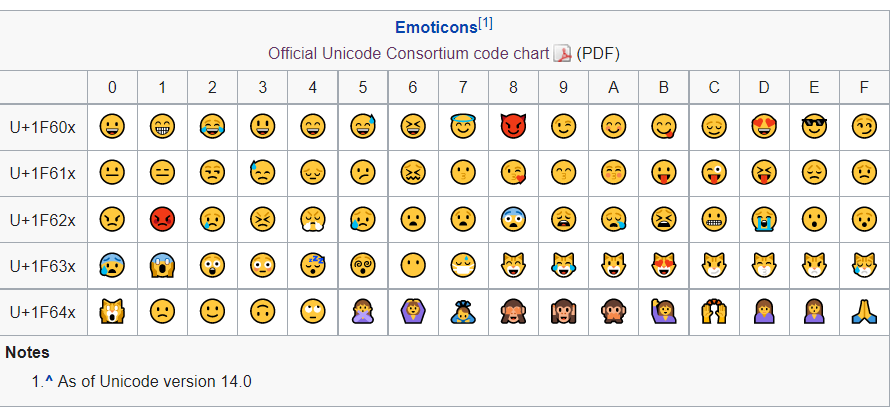Click the face blowing a kiss with heart
891x415 pixels.
coord(513,173)
